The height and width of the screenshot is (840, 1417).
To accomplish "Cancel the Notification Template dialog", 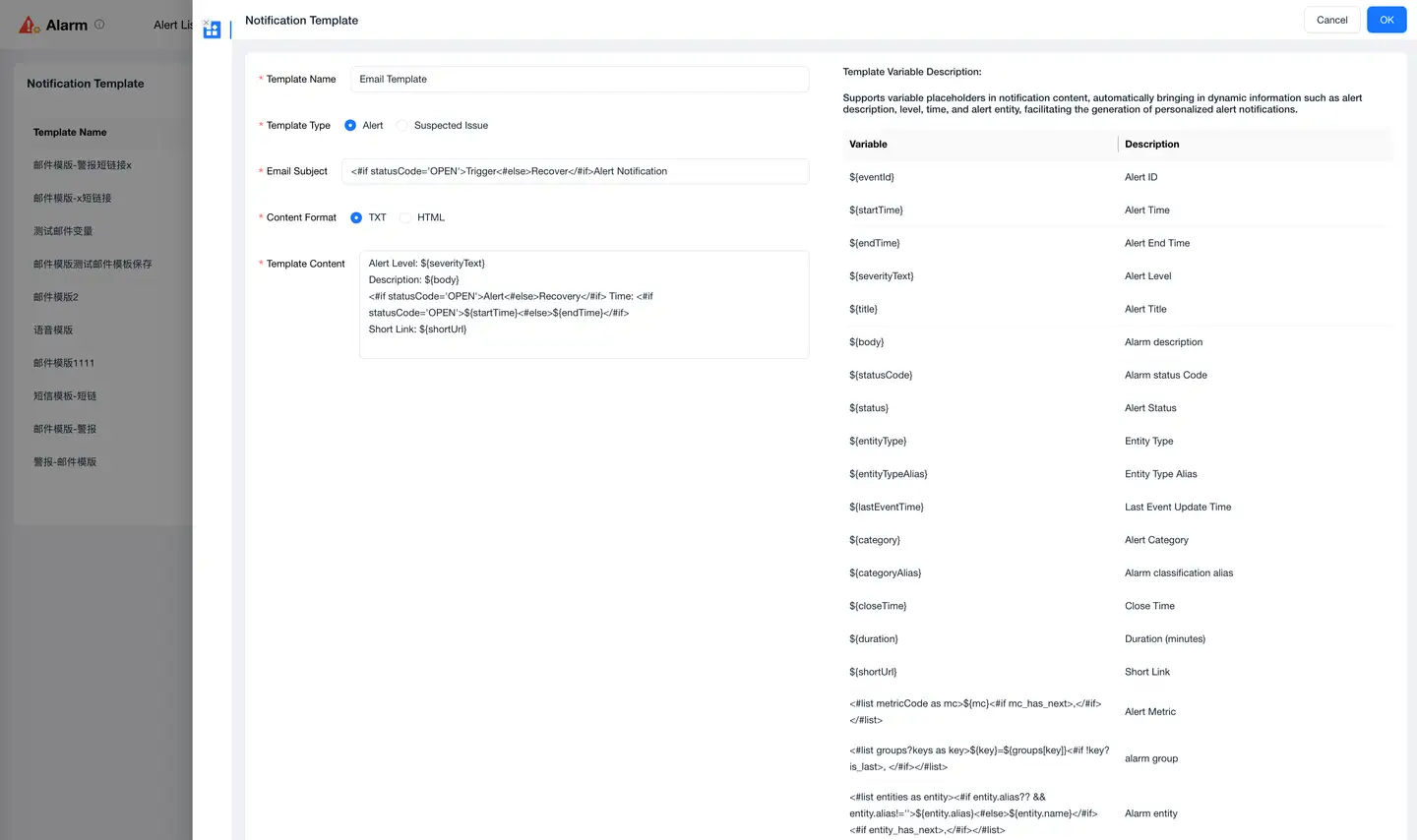I will click(x=1331, y=19).
